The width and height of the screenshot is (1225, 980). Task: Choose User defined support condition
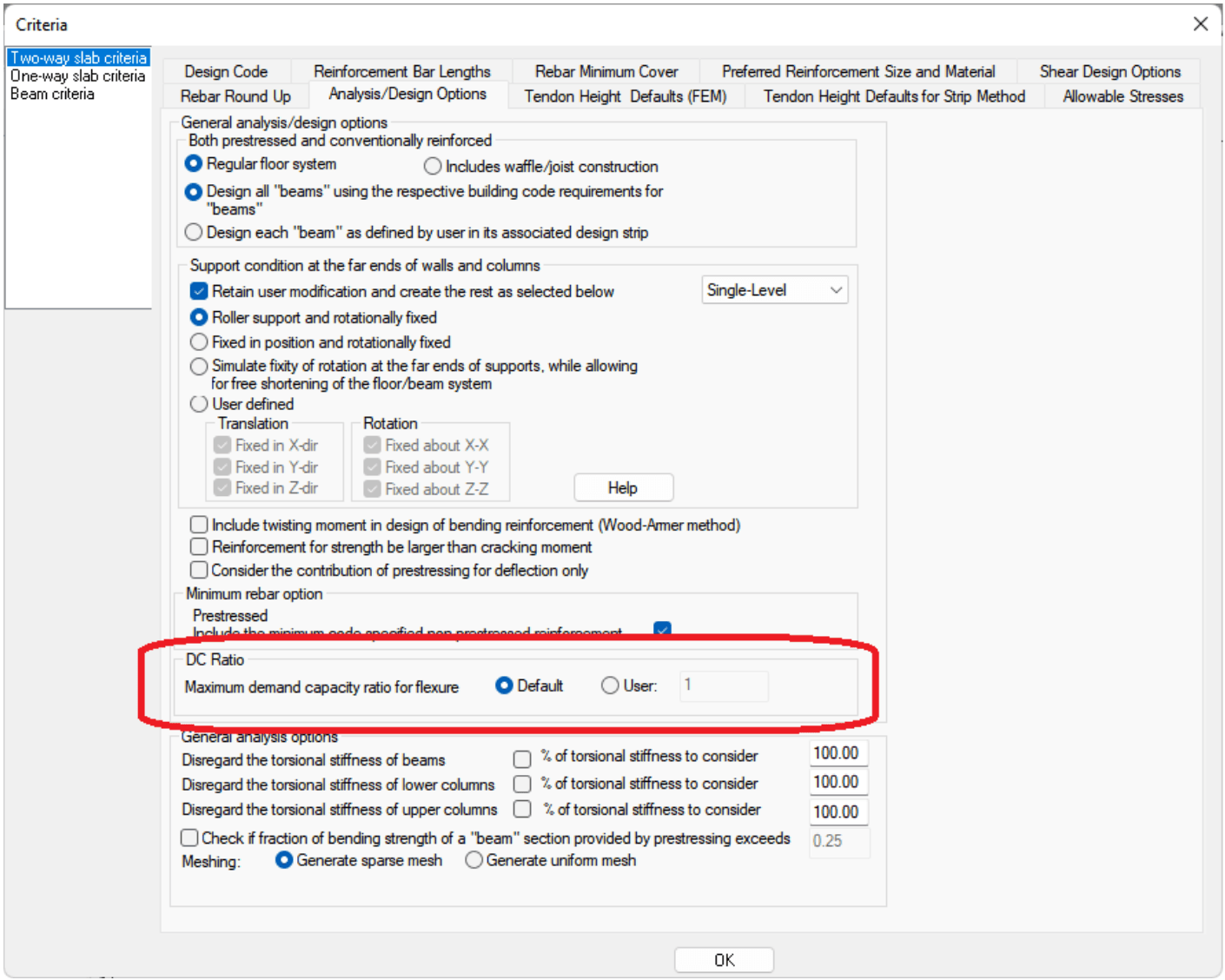pyautogui.click(x=199, y=404)
